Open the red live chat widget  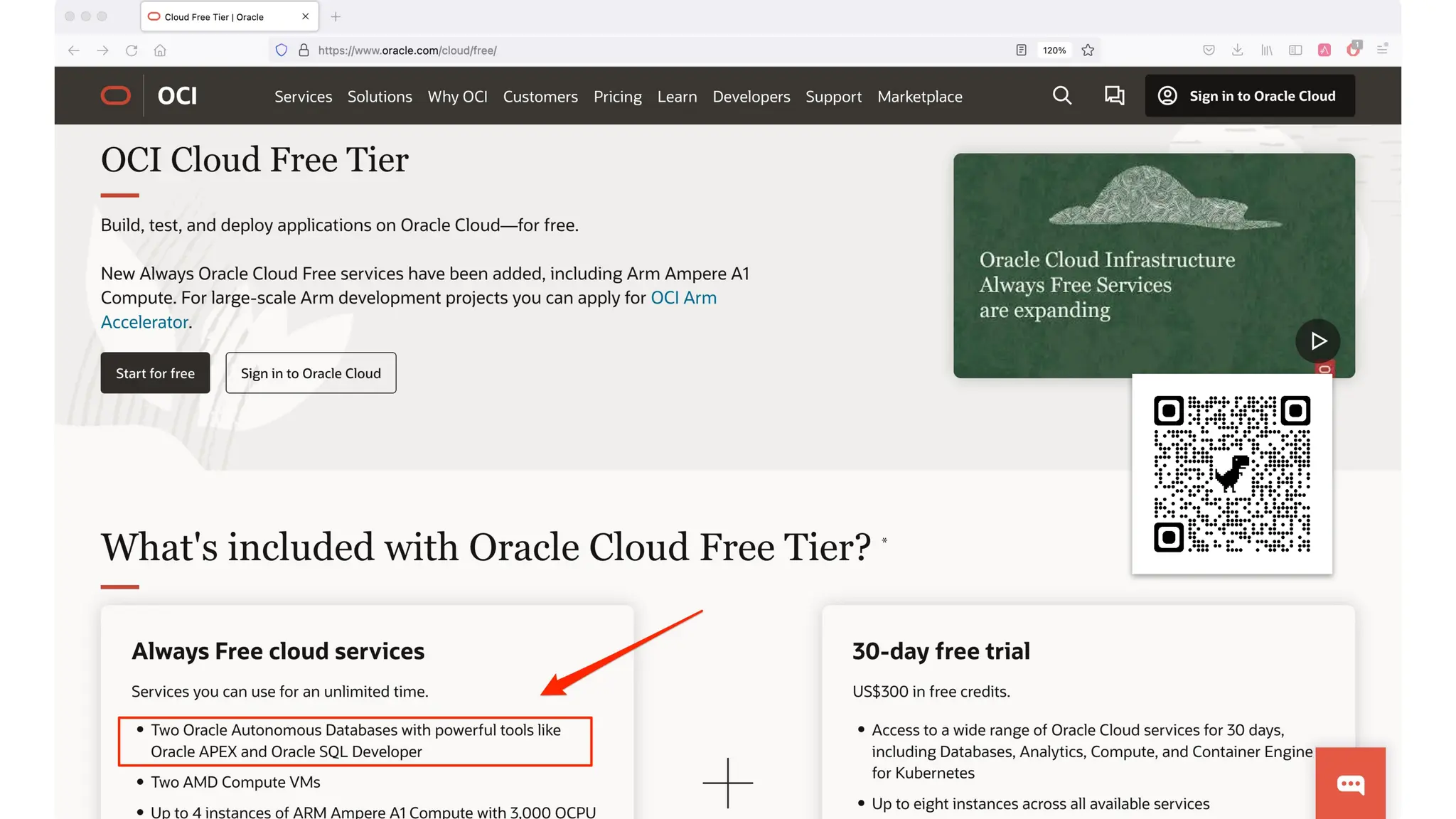pos(1350,783)
